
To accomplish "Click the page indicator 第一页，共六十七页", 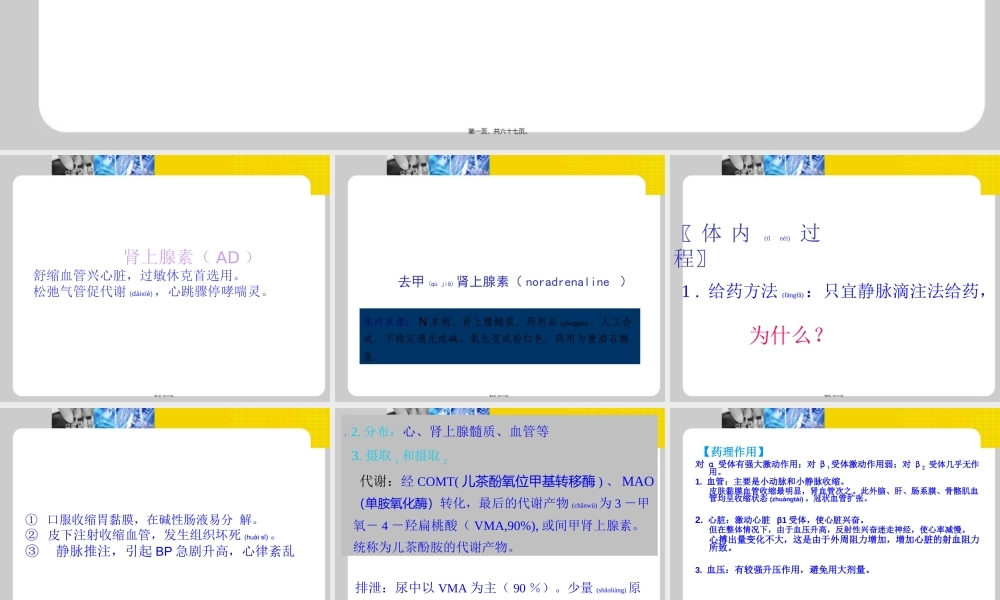I will click(x=500, y=129).
